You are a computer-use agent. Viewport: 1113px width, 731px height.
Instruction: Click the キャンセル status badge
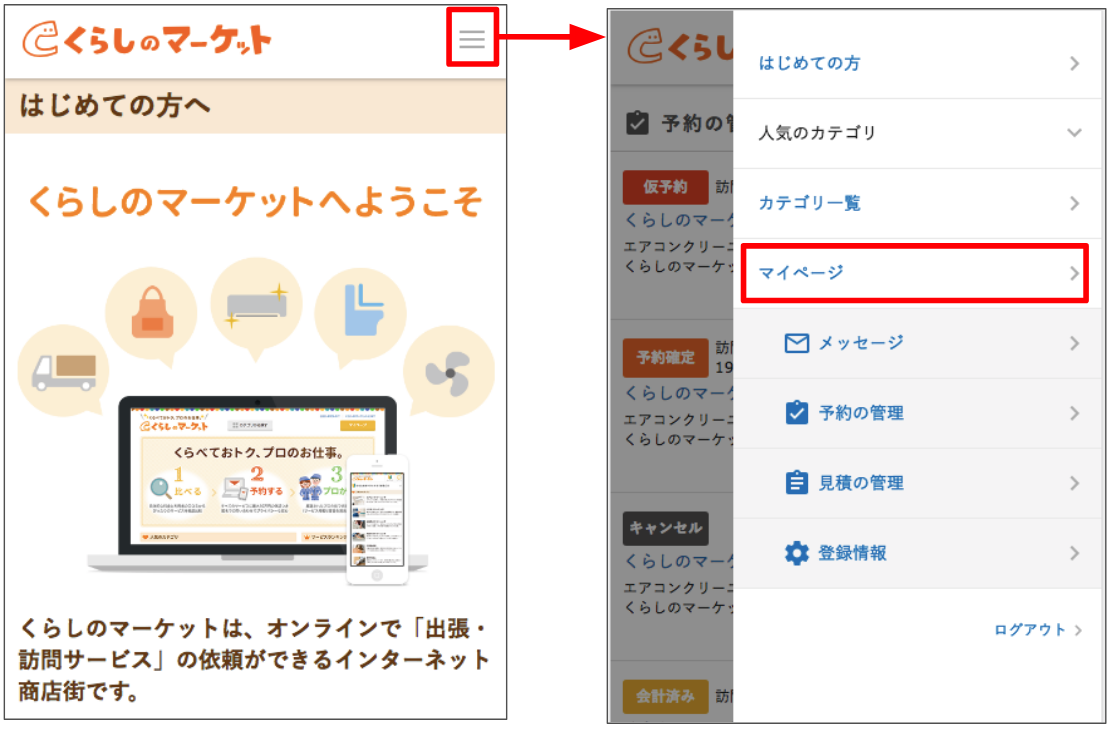point(665,529)
